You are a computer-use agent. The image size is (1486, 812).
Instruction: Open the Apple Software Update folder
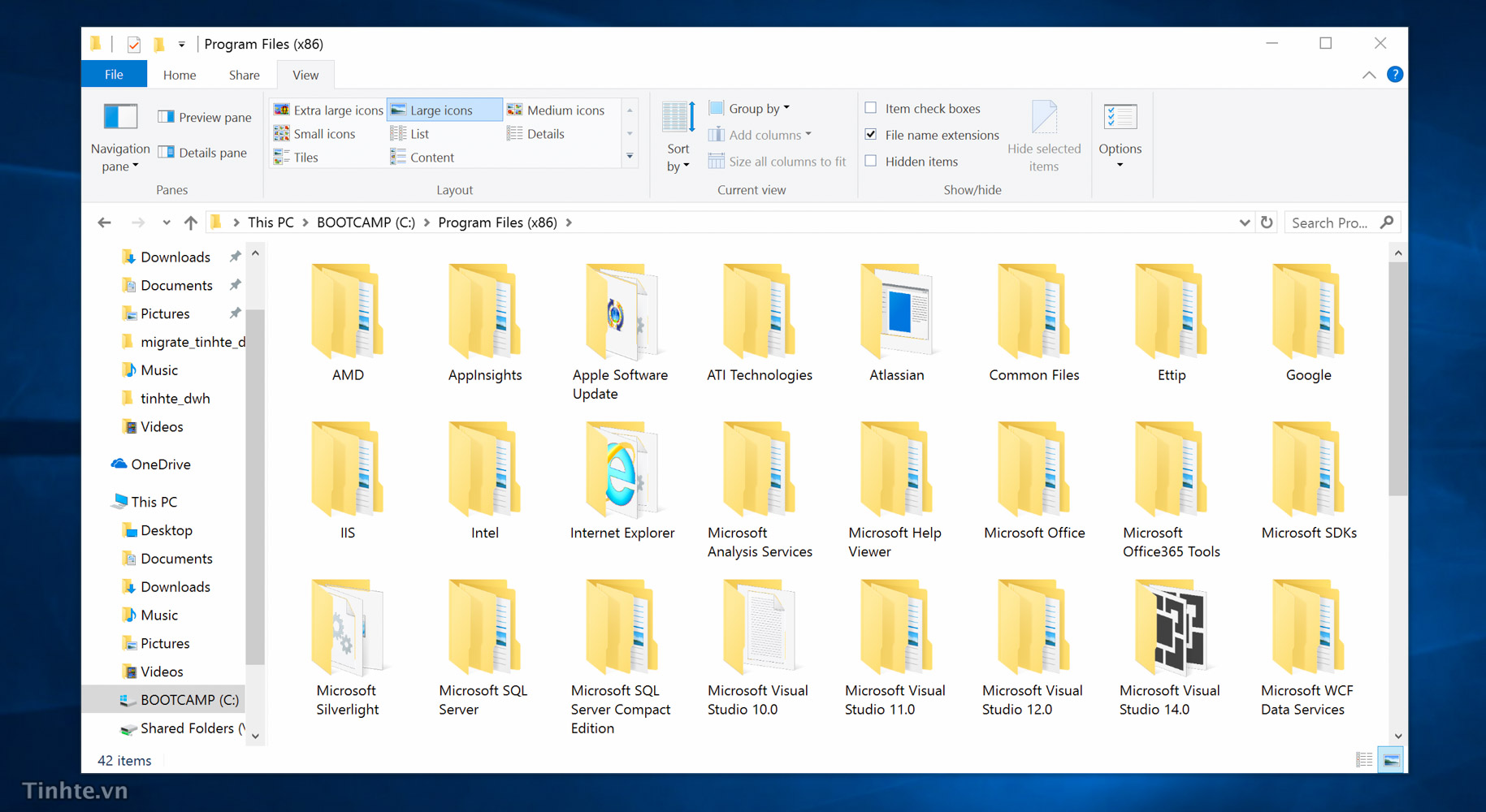[621, 333]
